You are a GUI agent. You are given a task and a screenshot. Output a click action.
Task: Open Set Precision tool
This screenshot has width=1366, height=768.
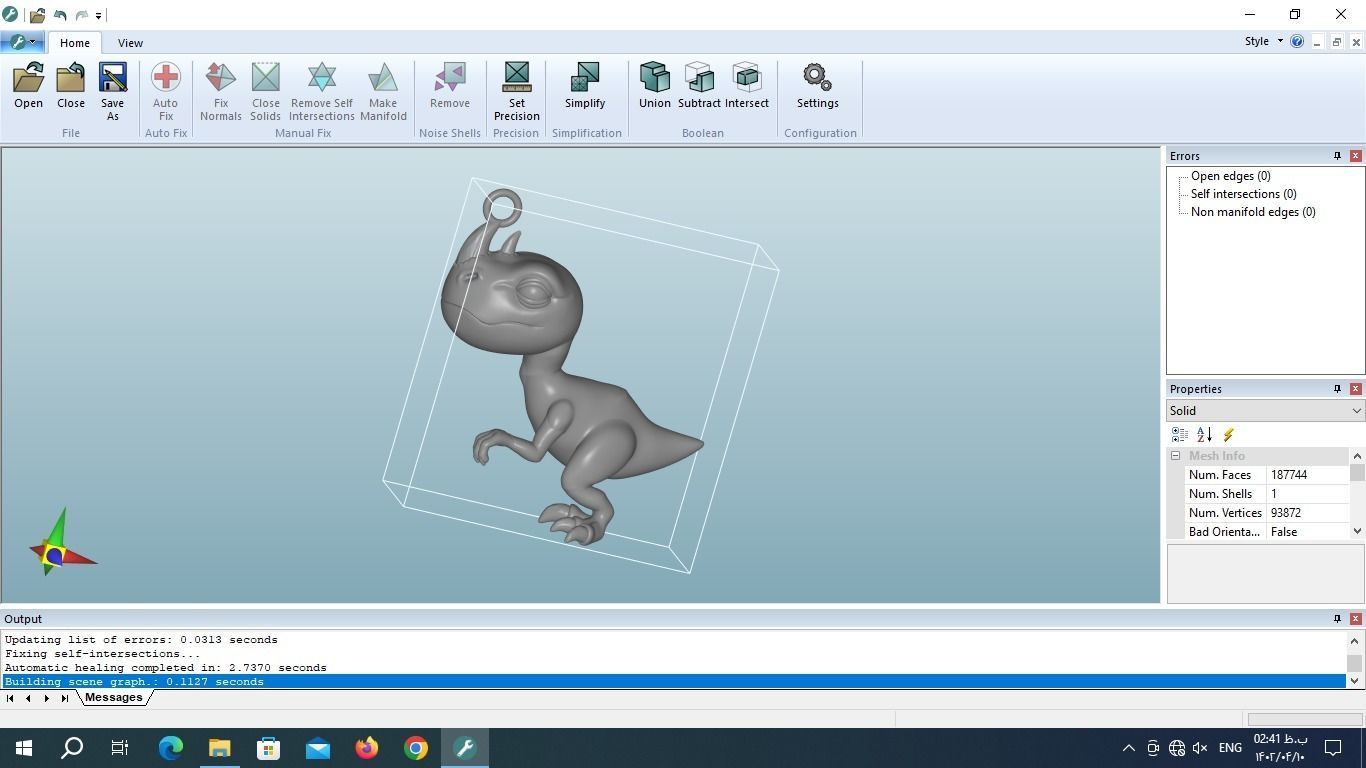pos(517,92)
